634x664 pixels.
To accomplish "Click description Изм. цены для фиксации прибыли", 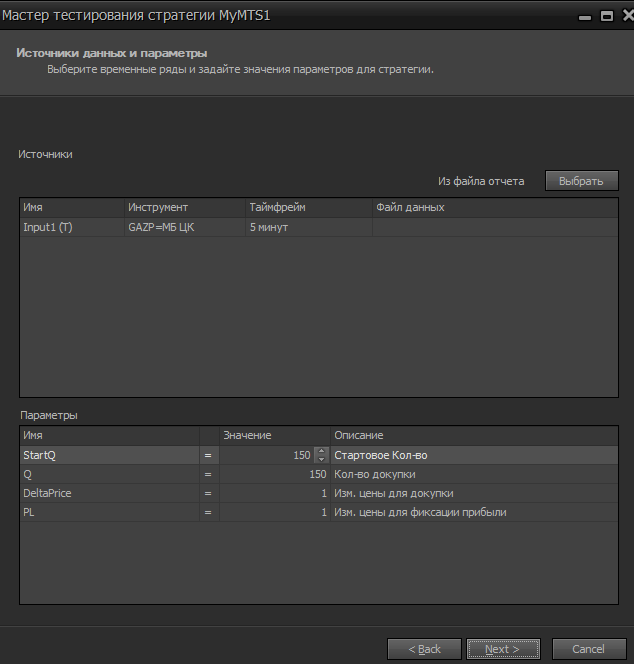I will 420,512.
